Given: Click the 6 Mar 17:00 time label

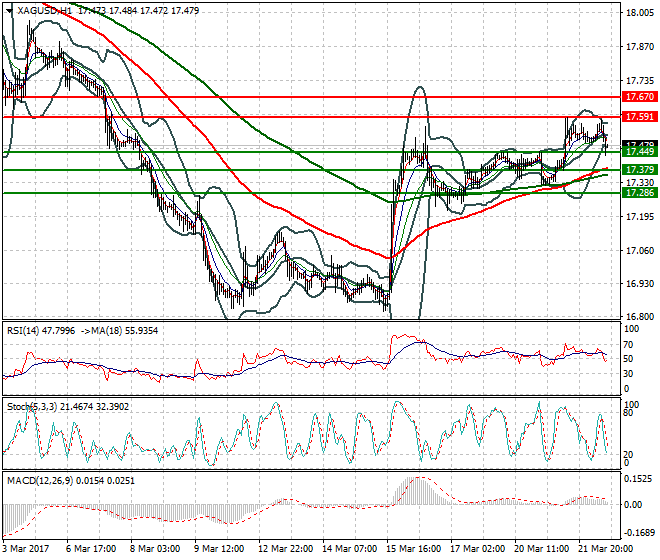Looking at the screenshot, I should point(91,549).
